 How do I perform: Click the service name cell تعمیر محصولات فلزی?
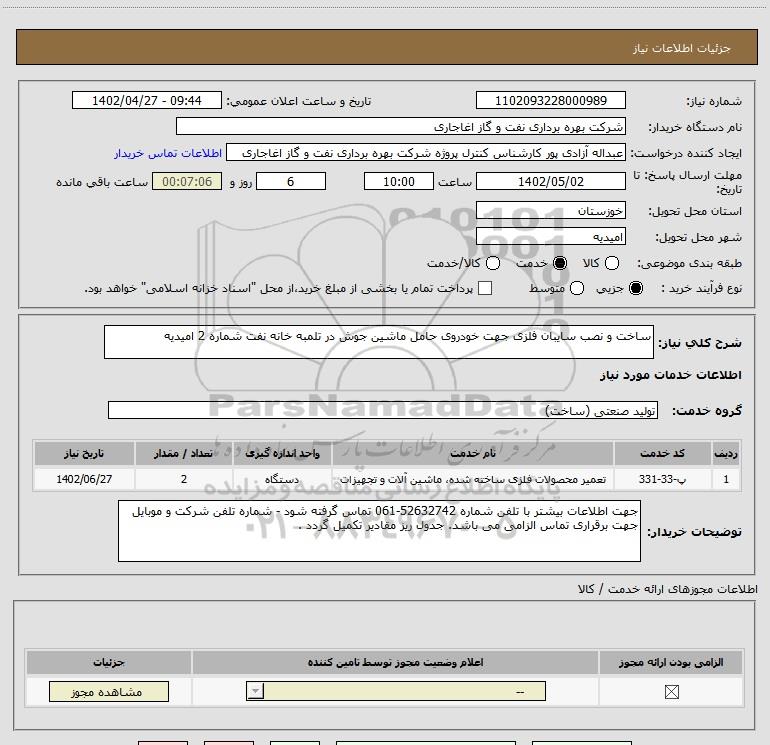click(x=472, y=479)
